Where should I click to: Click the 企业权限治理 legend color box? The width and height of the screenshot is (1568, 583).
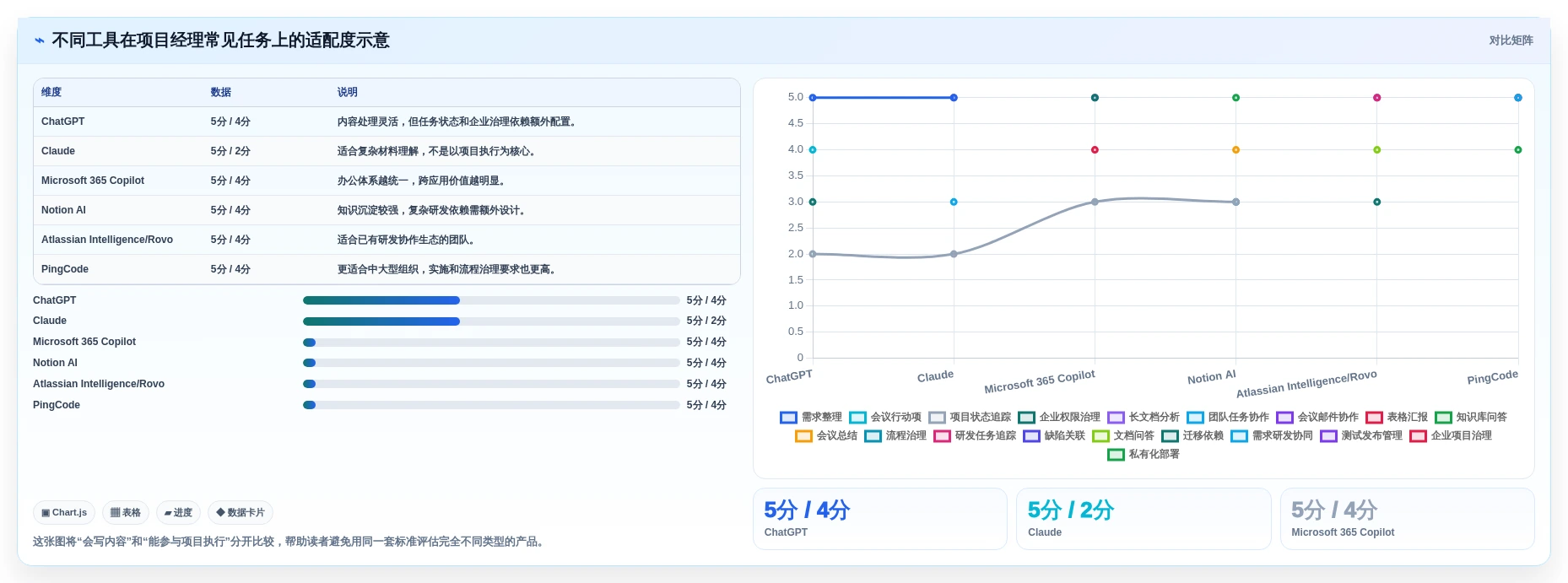(1026, 417)
